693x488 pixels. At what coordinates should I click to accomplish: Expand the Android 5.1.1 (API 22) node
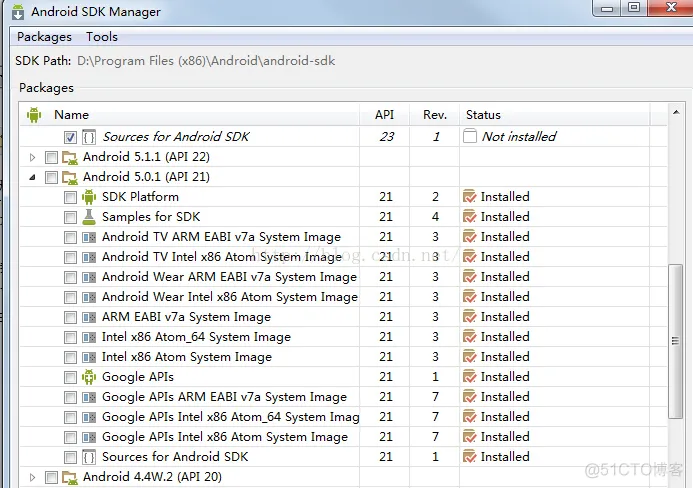click(32, 157)
